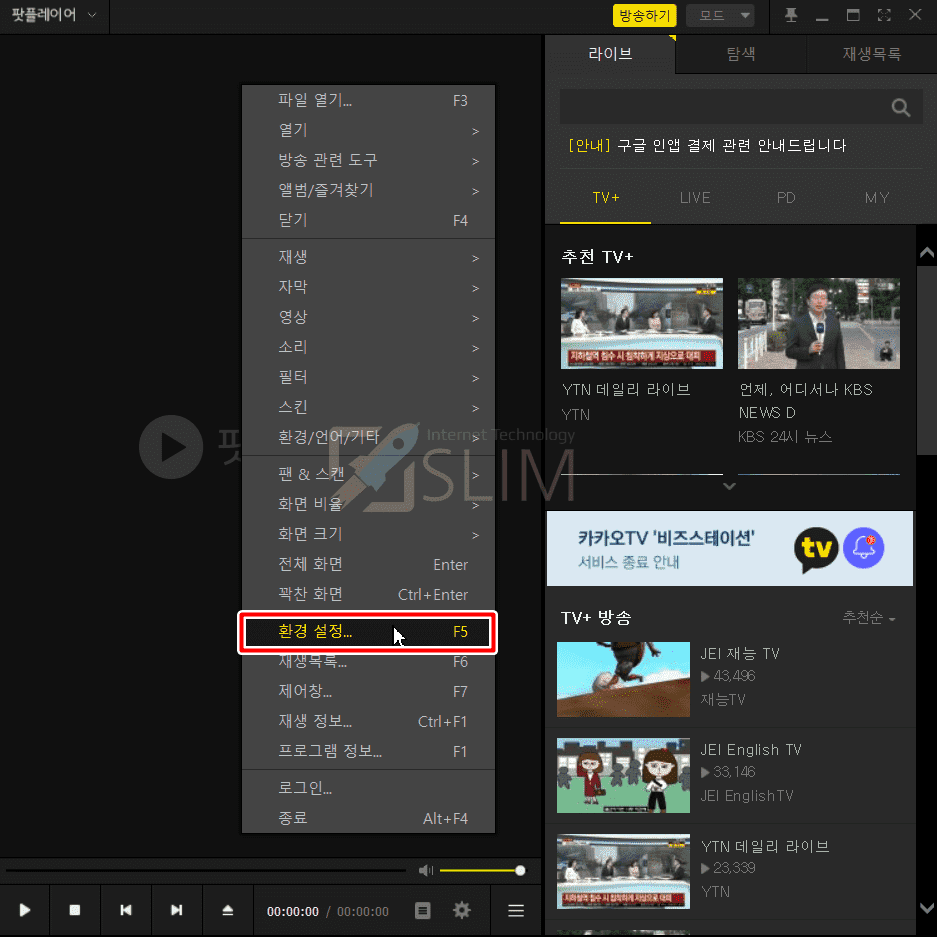Select 전체 화면 menu item
Screen dimensions: 937x937
pyautogui.click(x=369, y=564)
